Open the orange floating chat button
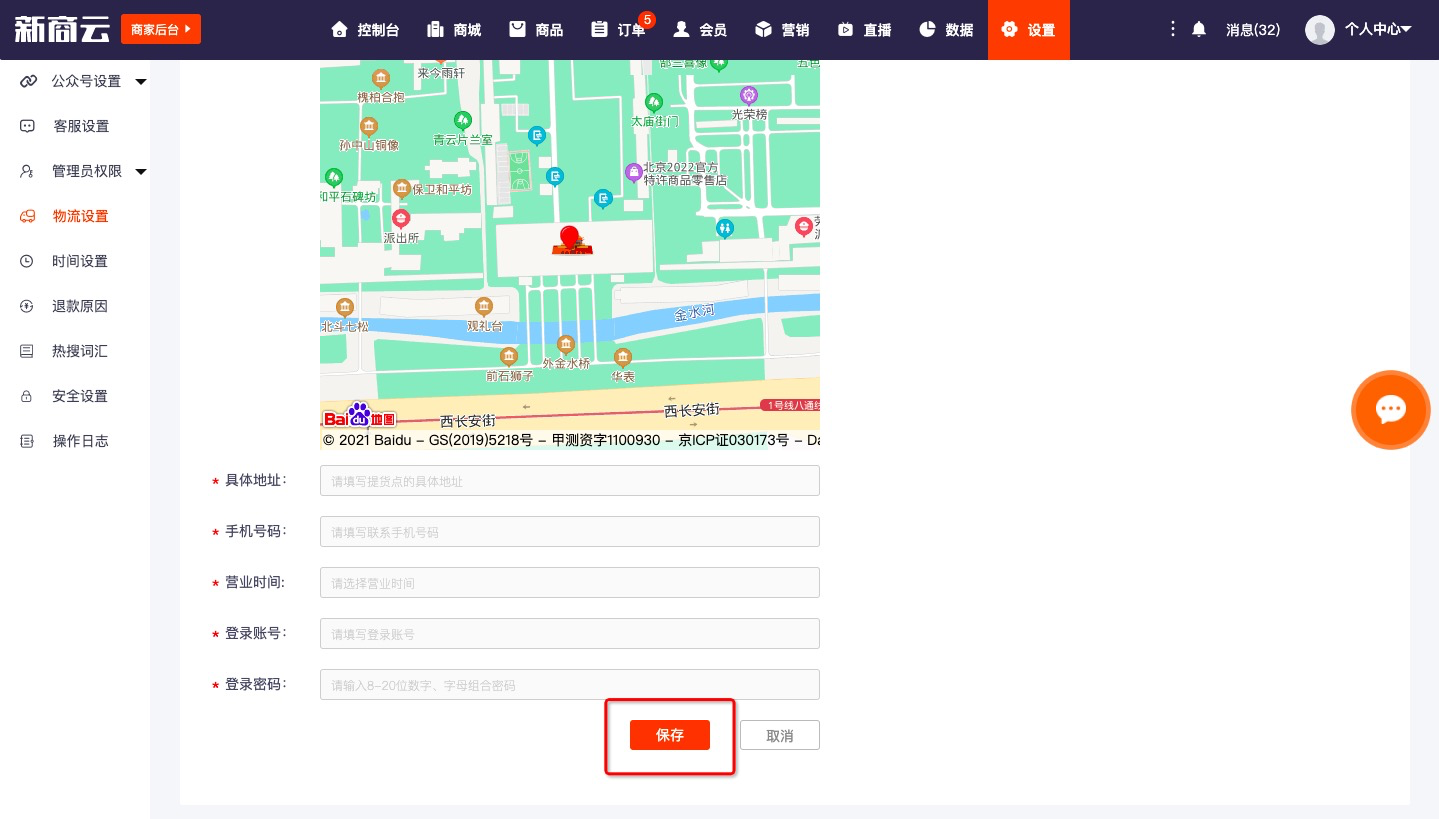 click(x=1391, y=409)
